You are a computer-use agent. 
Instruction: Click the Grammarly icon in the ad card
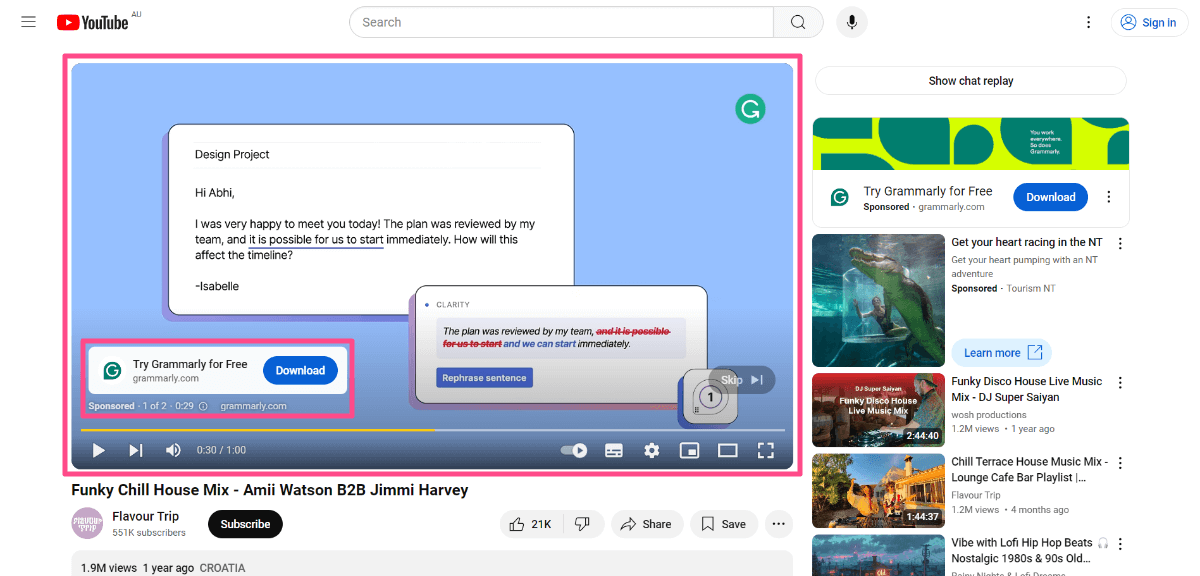(112, 370)
